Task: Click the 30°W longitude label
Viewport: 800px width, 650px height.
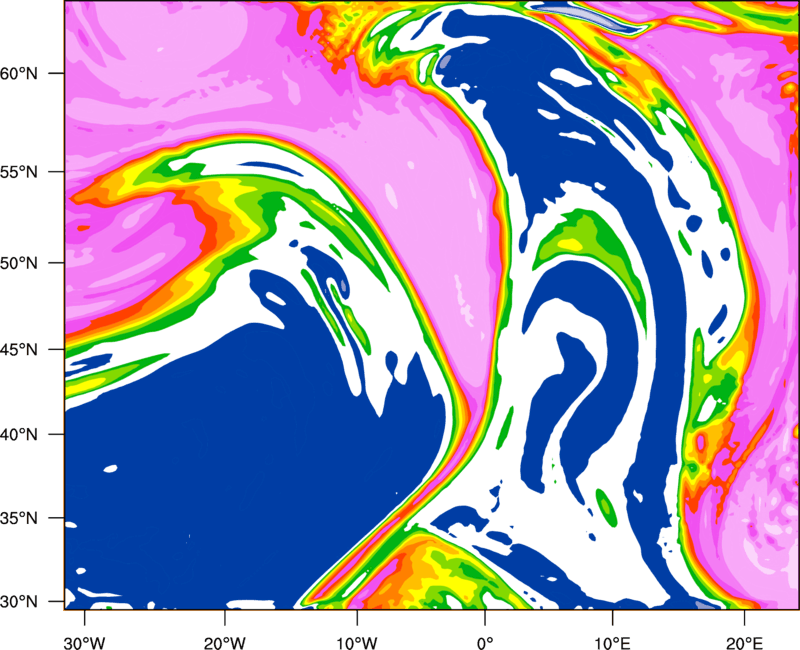Action: 85,642
